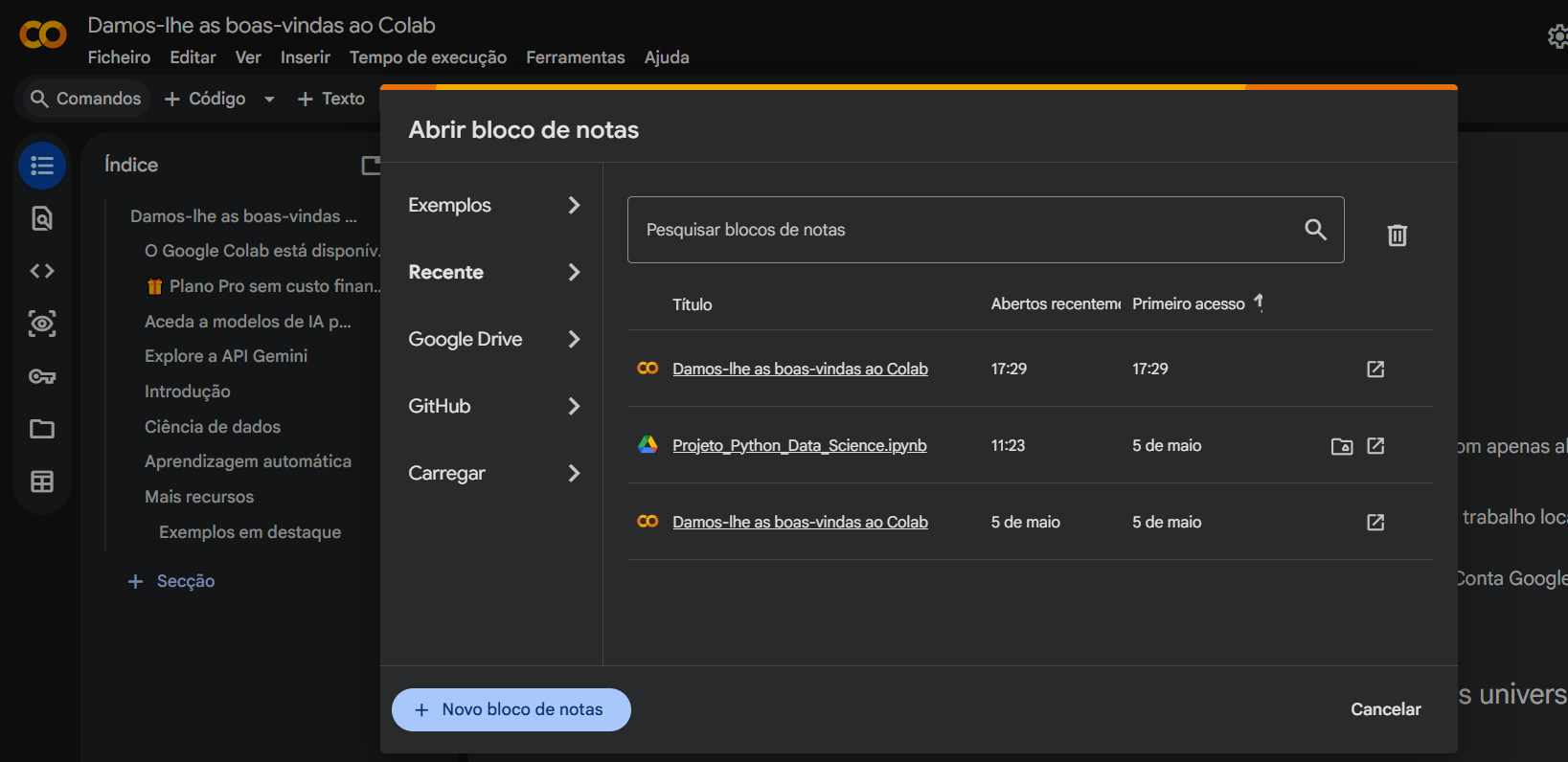Expand the Exemplos category
This screenshot has height=762, width=1568.
point(494,205)
